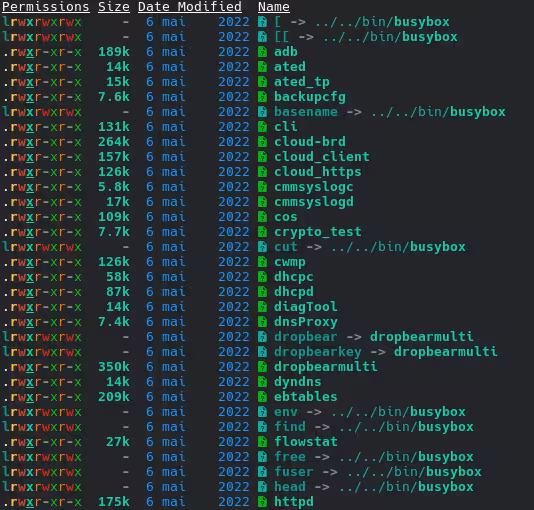Click the file name adb
This screenshot has height=510, width=534.
click(x=286, y=52)
